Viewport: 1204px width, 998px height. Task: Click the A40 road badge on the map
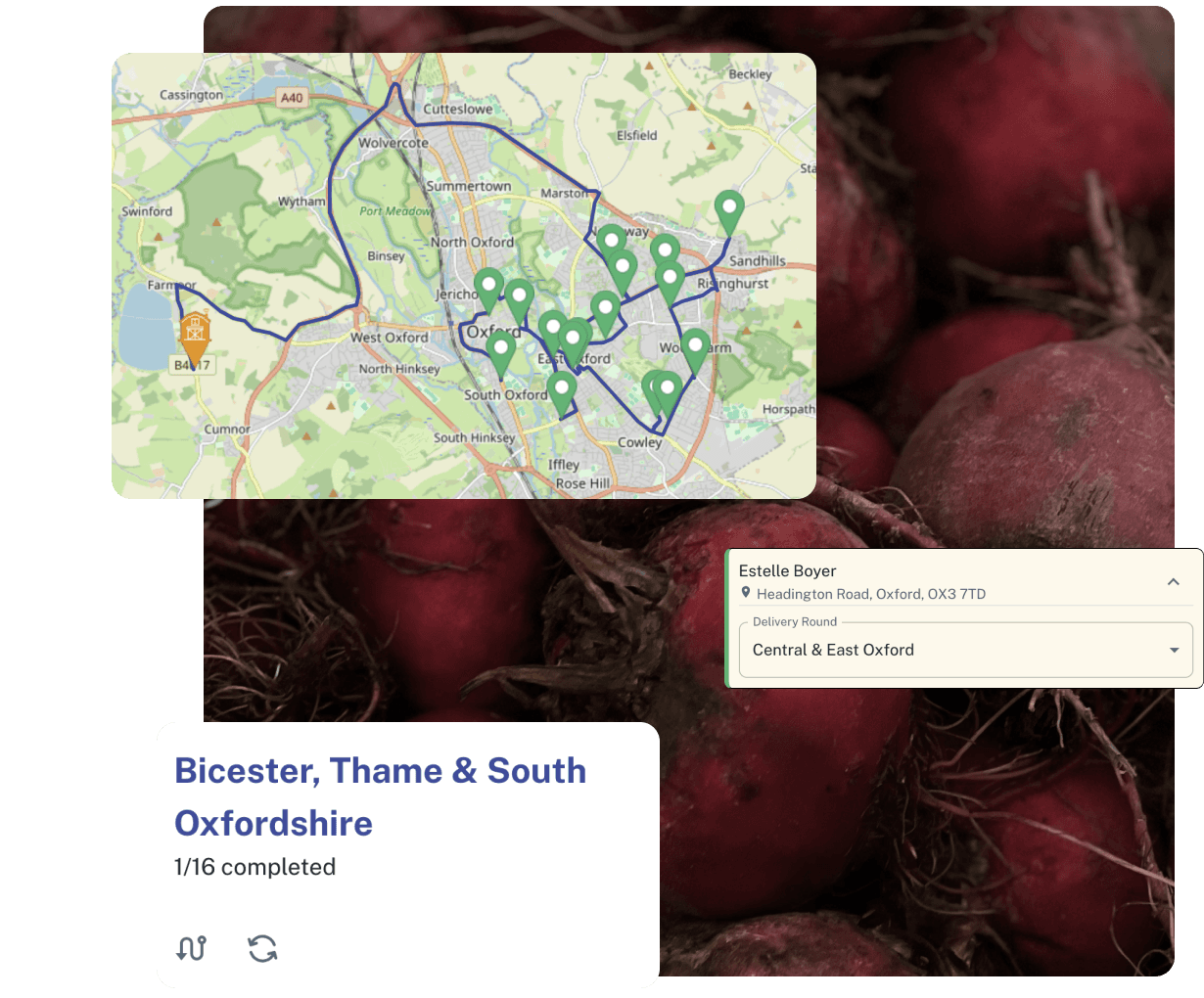pos(292,98)
